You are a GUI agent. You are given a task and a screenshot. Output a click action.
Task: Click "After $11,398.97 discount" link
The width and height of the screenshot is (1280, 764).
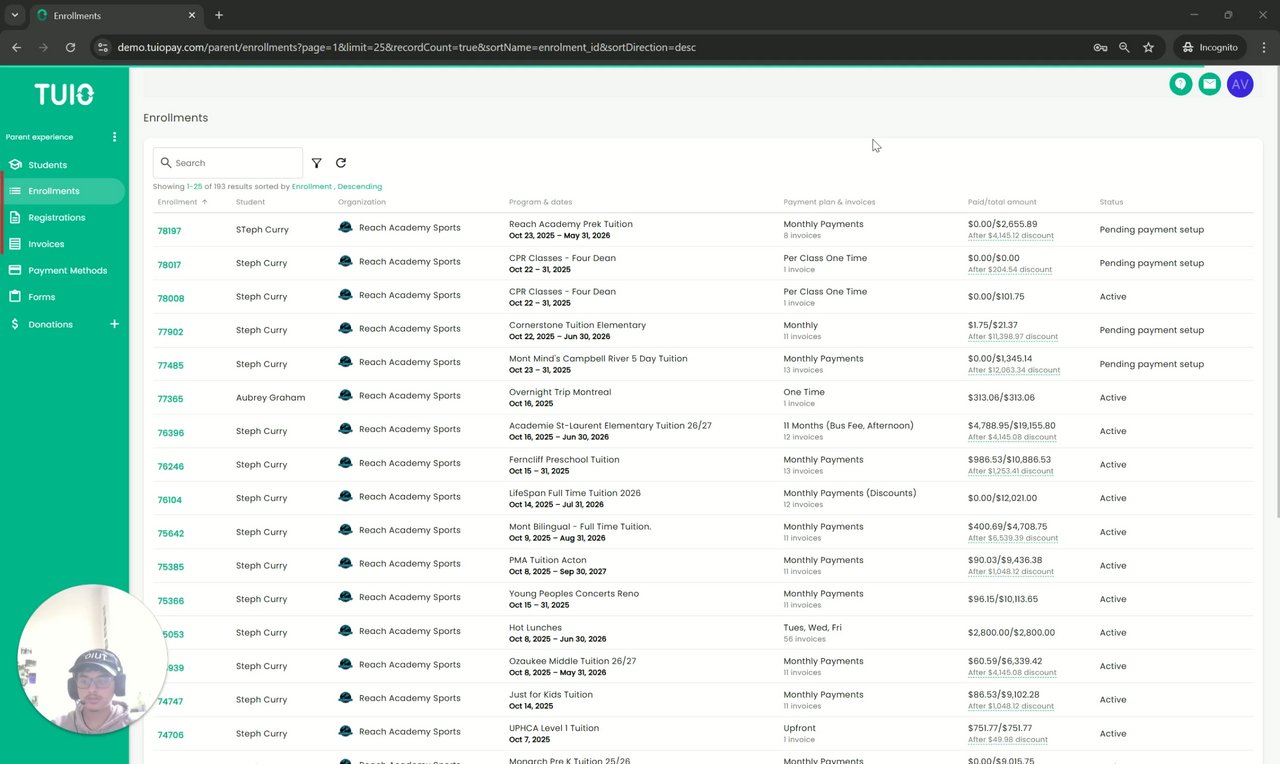(1013, 337)
